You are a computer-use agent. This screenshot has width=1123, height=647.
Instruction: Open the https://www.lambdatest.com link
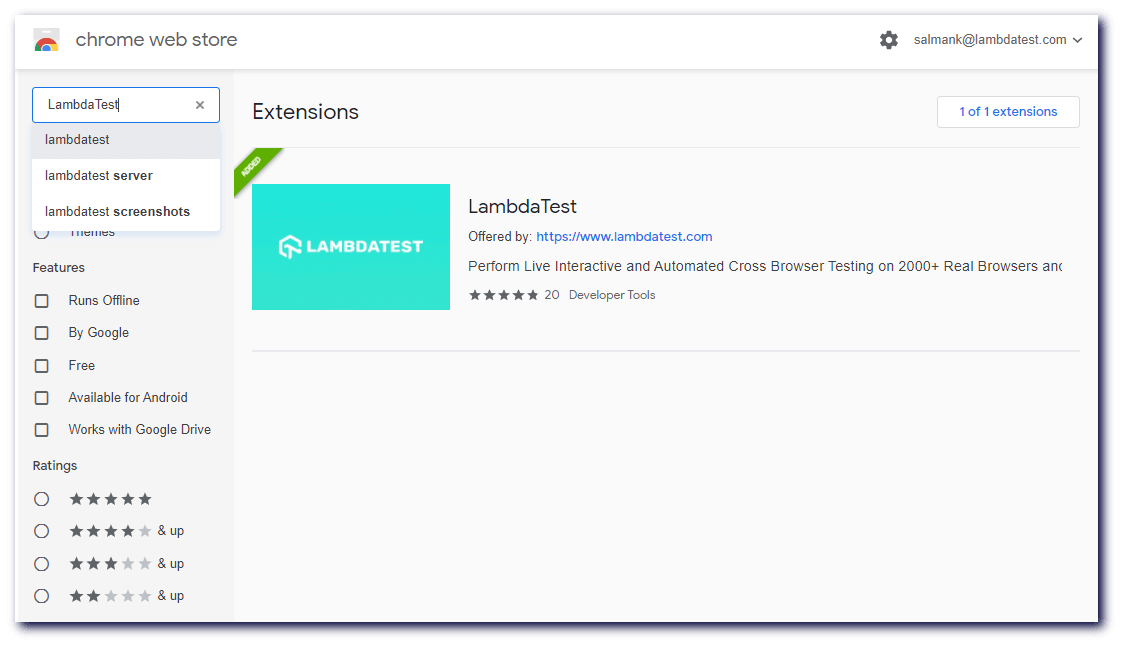624,236
